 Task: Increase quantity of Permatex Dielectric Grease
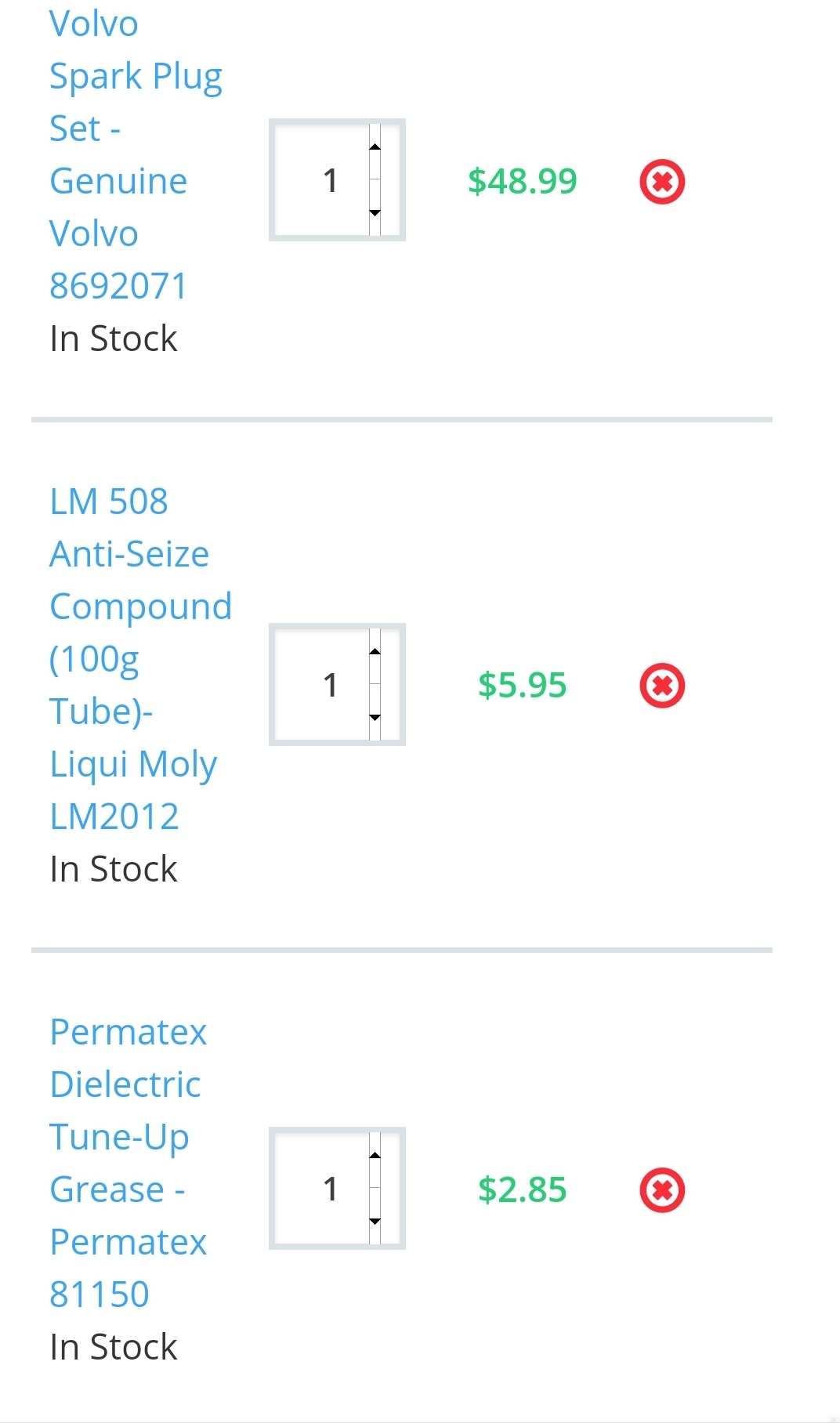(375, 1156)
